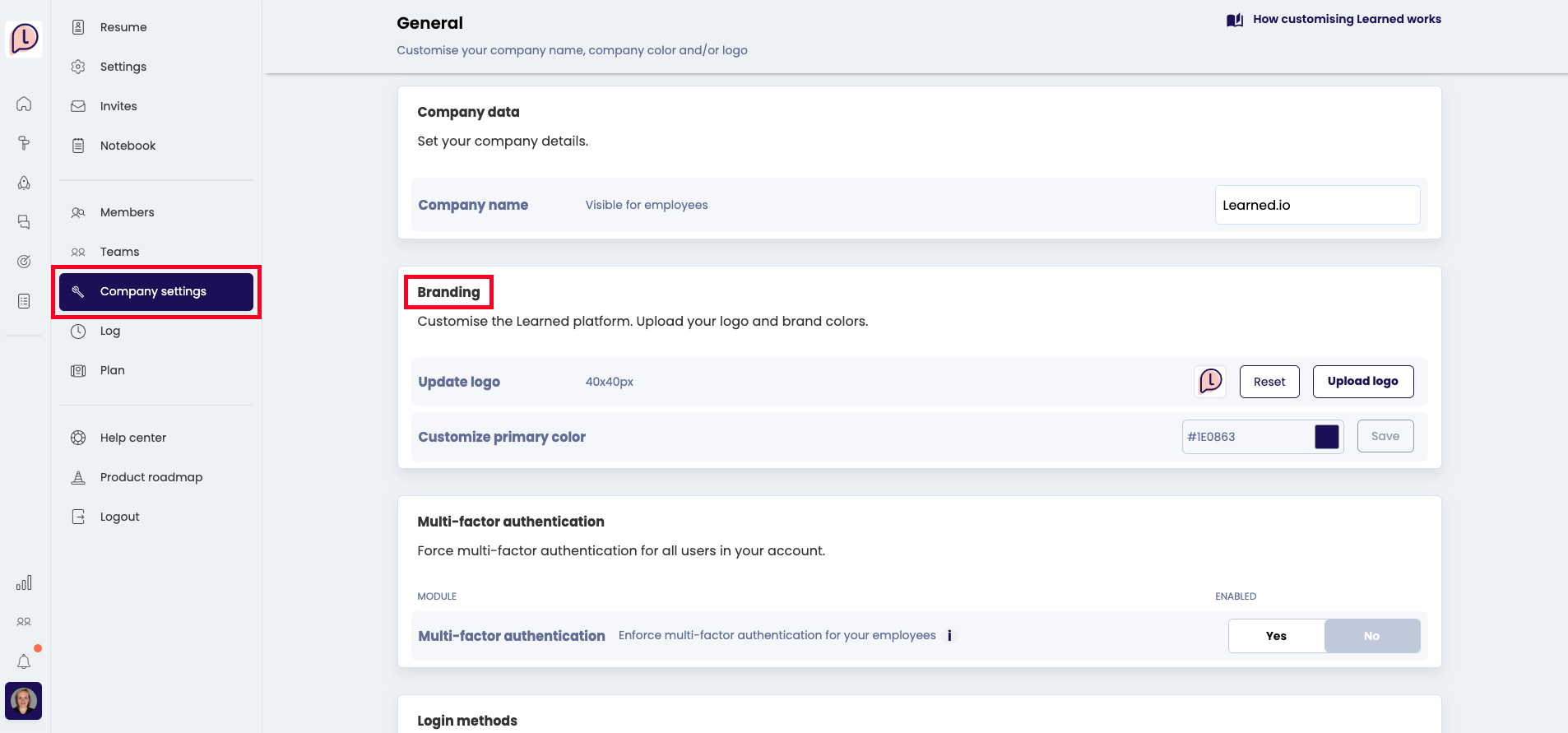
Task: Open How customising Learned works link
Action: click(x=1346, y=19)
